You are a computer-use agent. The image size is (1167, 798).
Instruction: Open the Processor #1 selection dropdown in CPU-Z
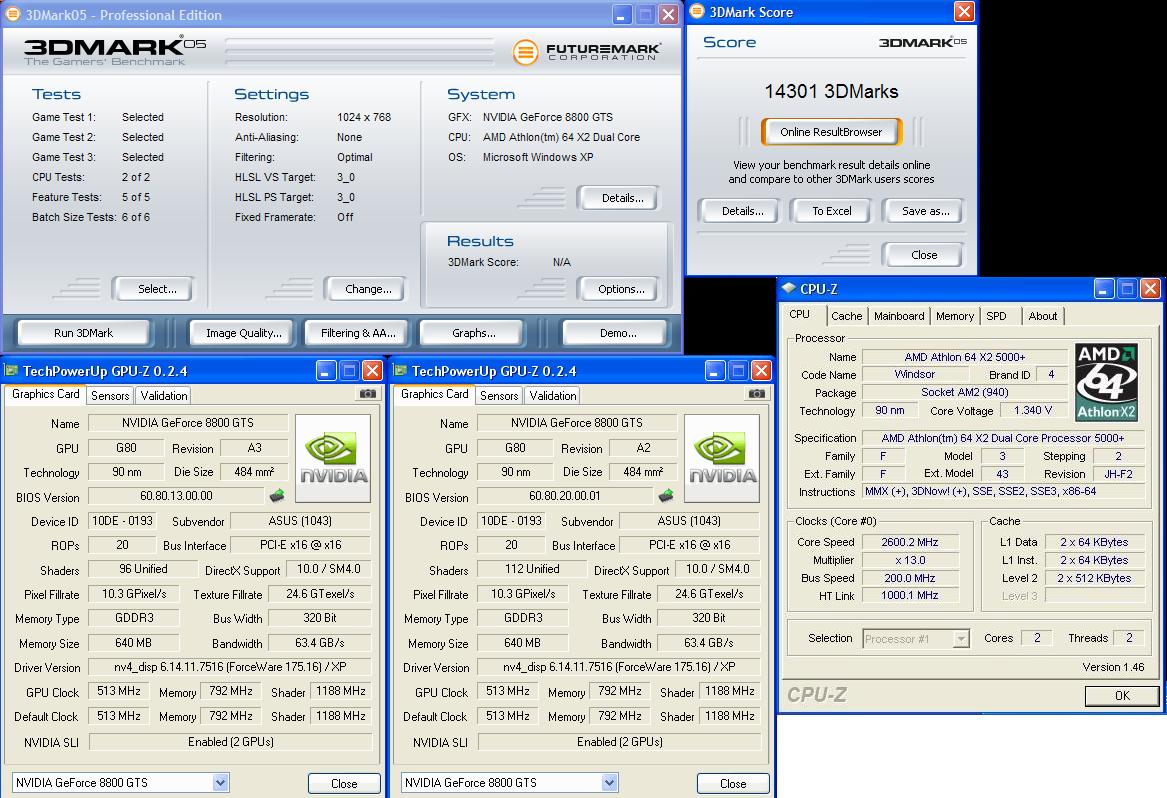[x=962, y=639]
